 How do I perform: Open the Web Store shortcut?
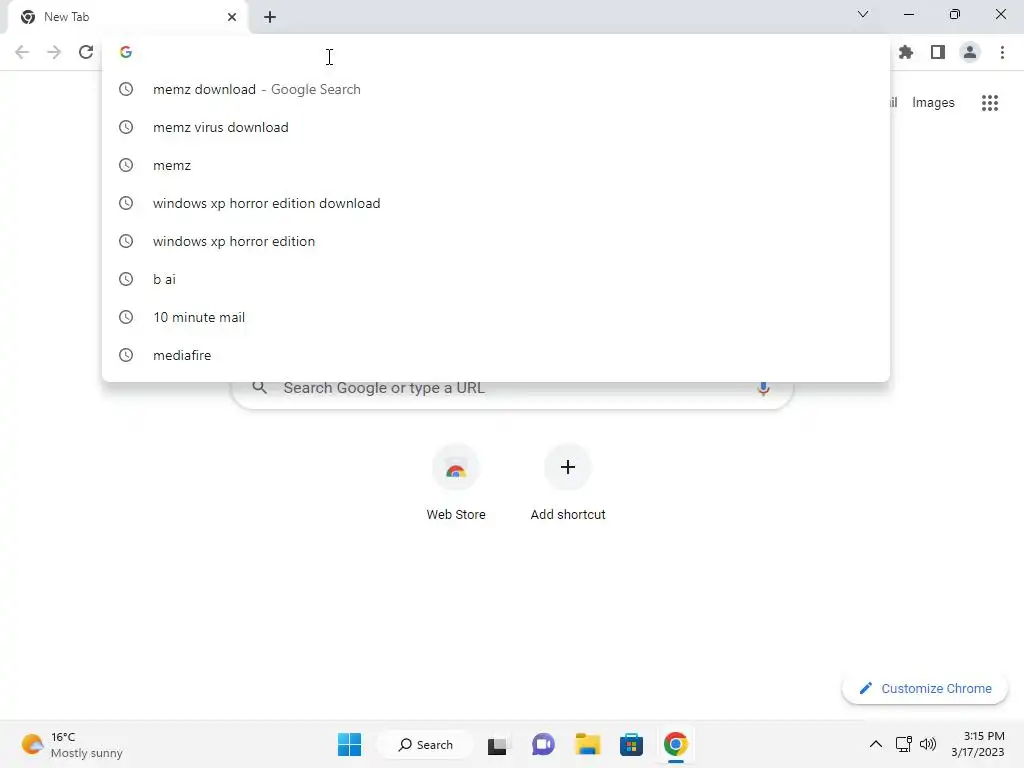[x=456, y=482]
